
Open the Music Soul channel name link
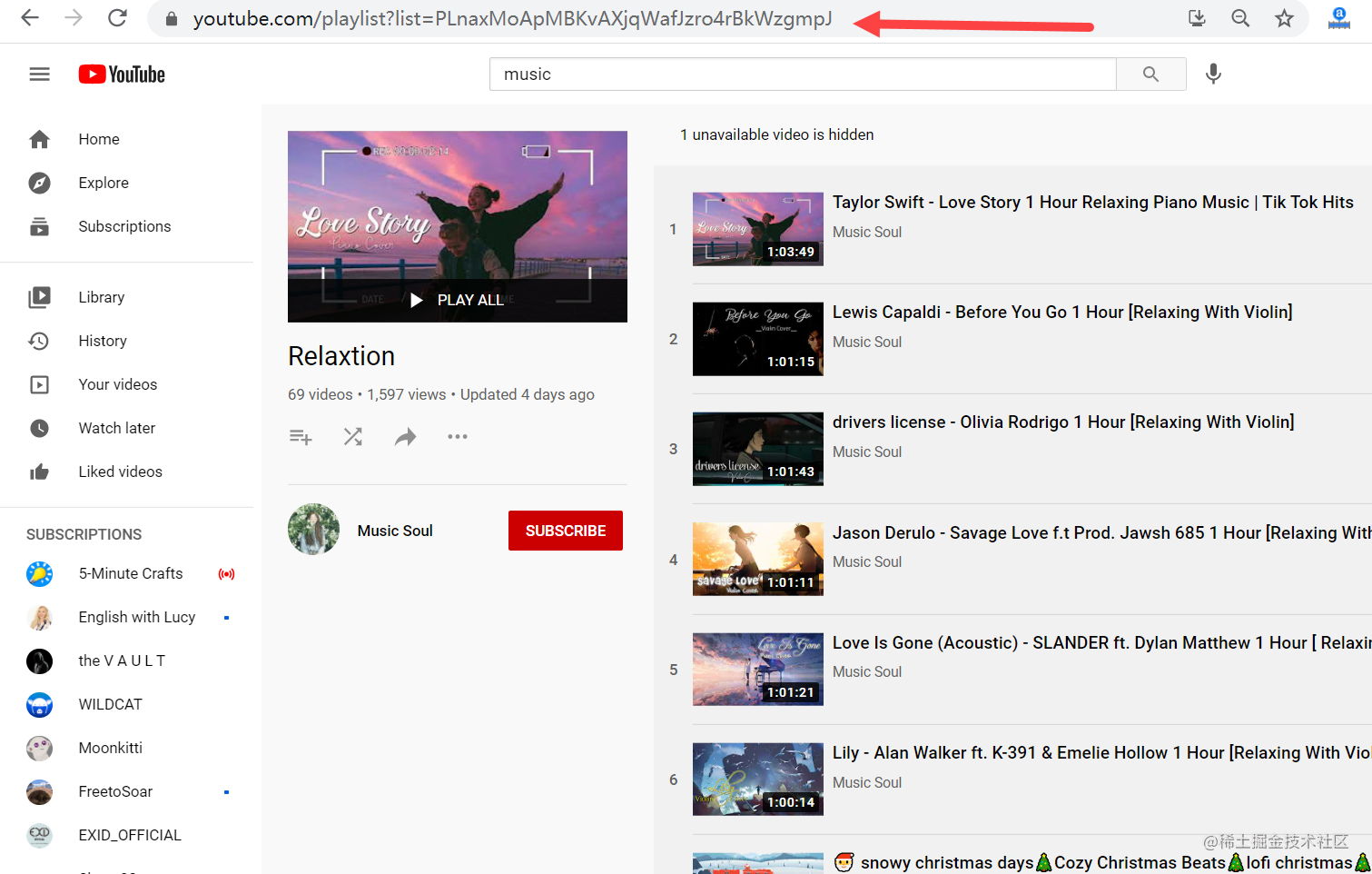click(x=395, y=531)
